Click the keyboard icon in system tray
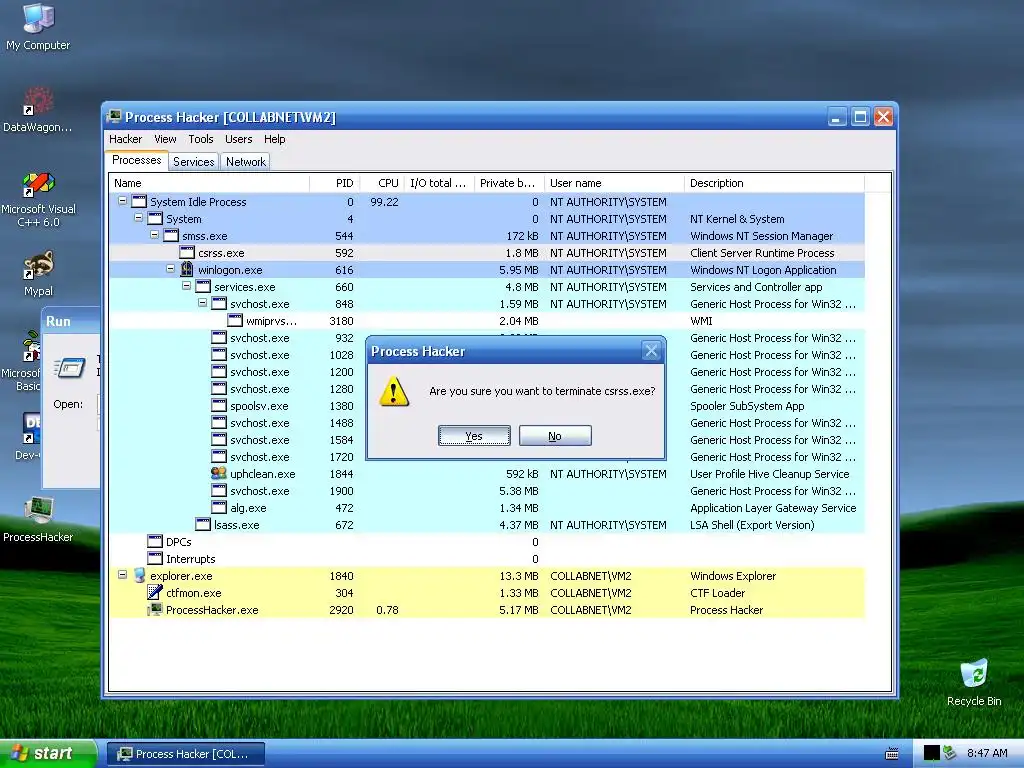 click(891, 754)
